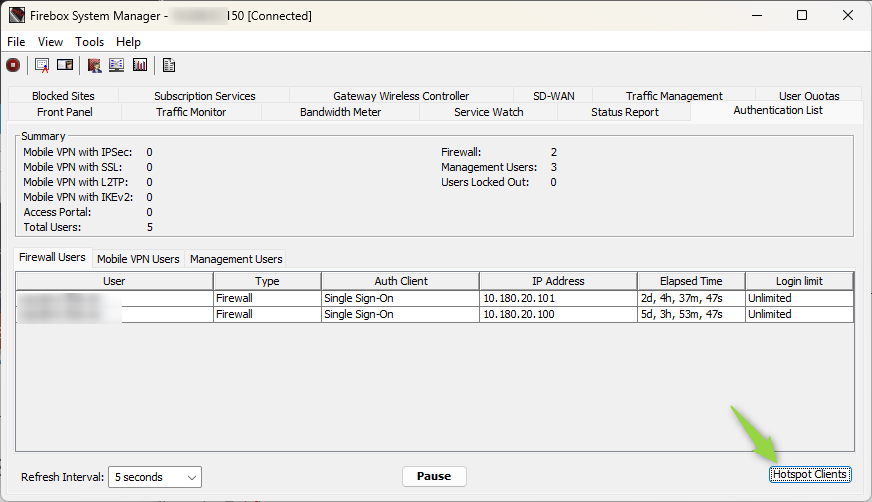Image resolution: width=872 pixels, height=502 pixels.
Task: Open the Performance Console bar chart icon
Action: pyautogui.click(x=140, y=65)
